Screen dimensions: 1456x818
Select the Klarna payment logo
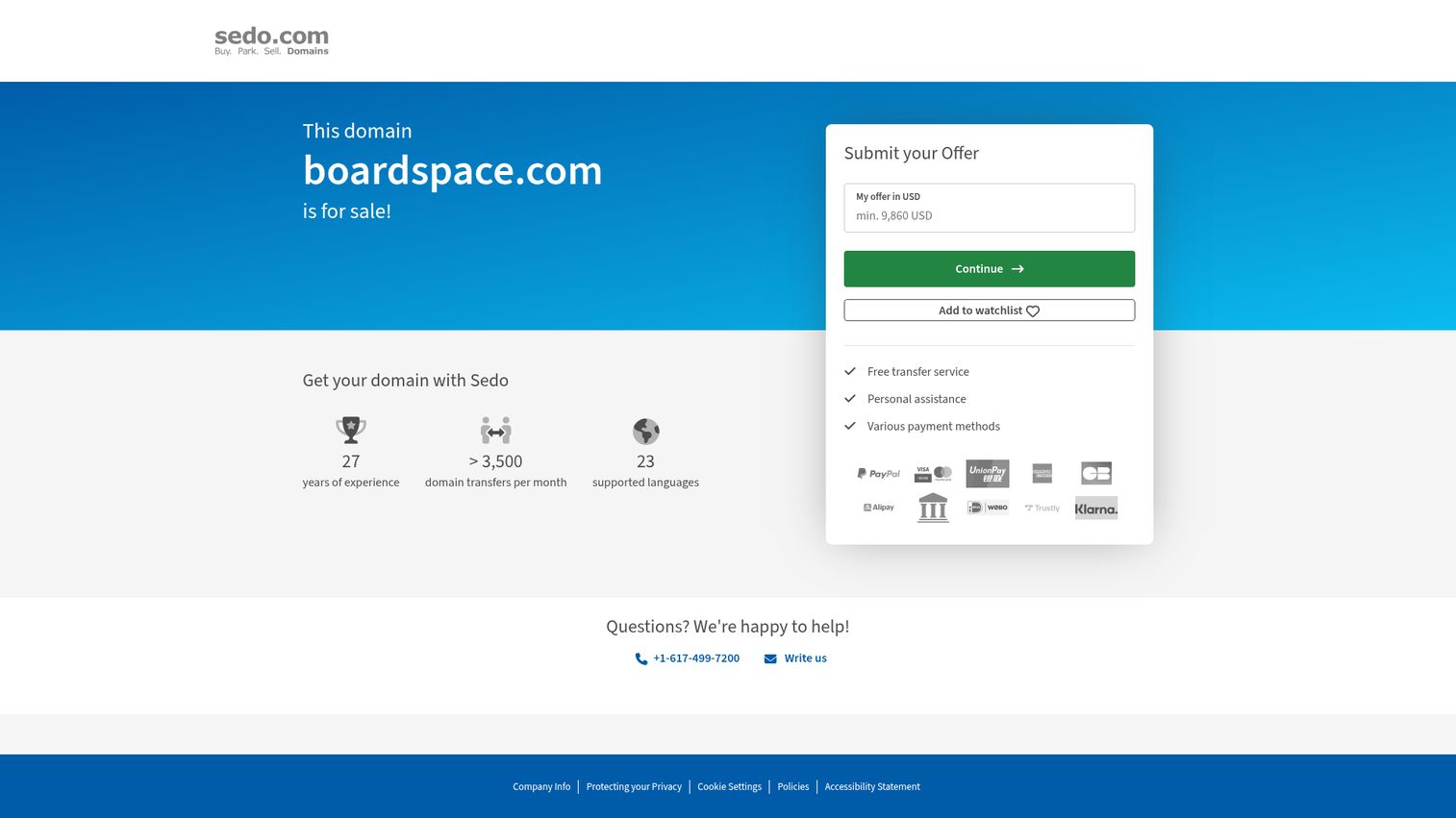click(x=1096, y=508)
